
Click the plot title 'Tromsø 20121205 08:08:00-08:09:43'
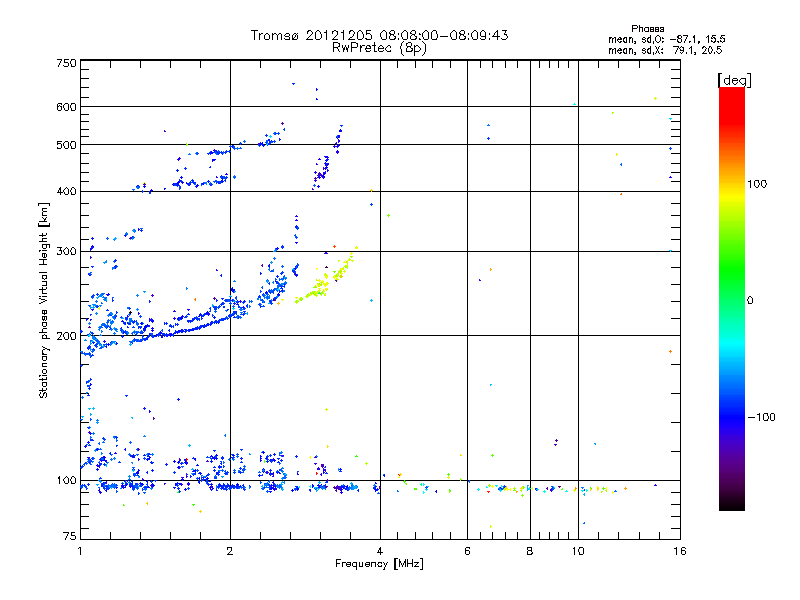pyautogui.click(x=379, y=35)
